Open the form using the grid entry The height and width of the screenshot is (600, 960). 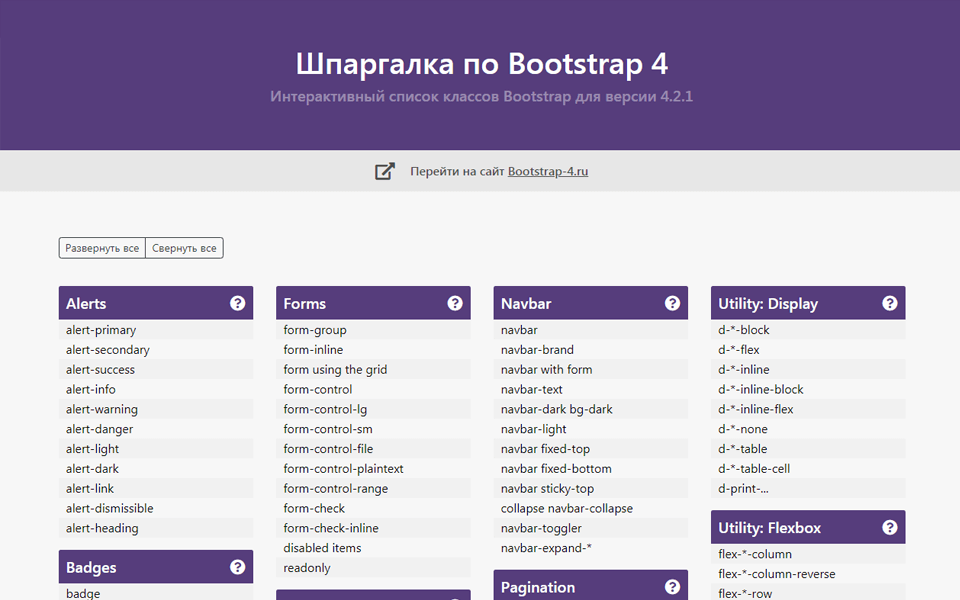tap(373, 369)
